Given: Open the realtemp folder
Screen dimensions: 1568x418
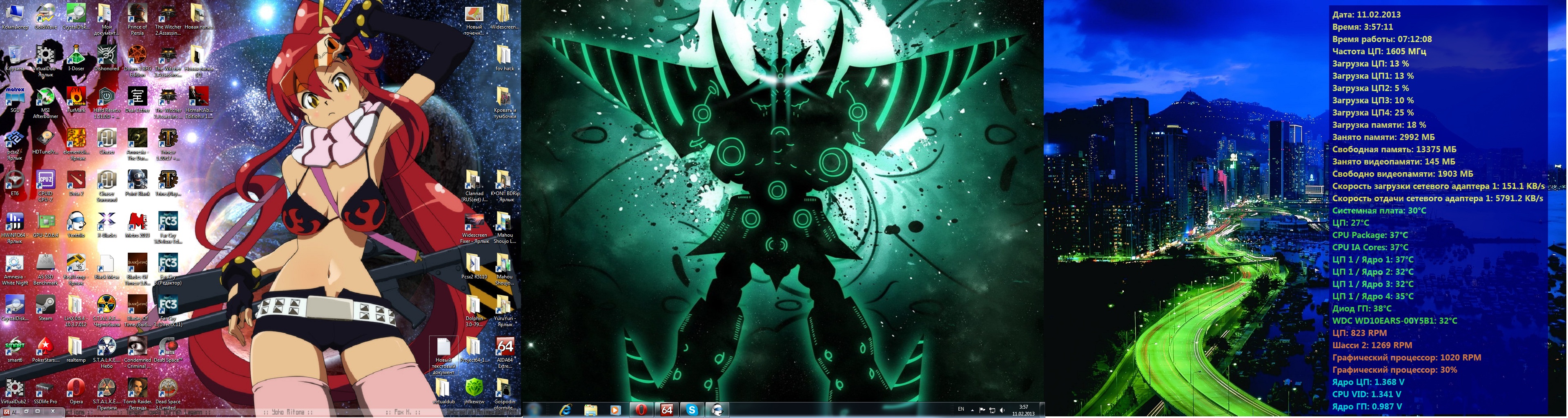Looking at the screenshot, I should tap(76, 349).
